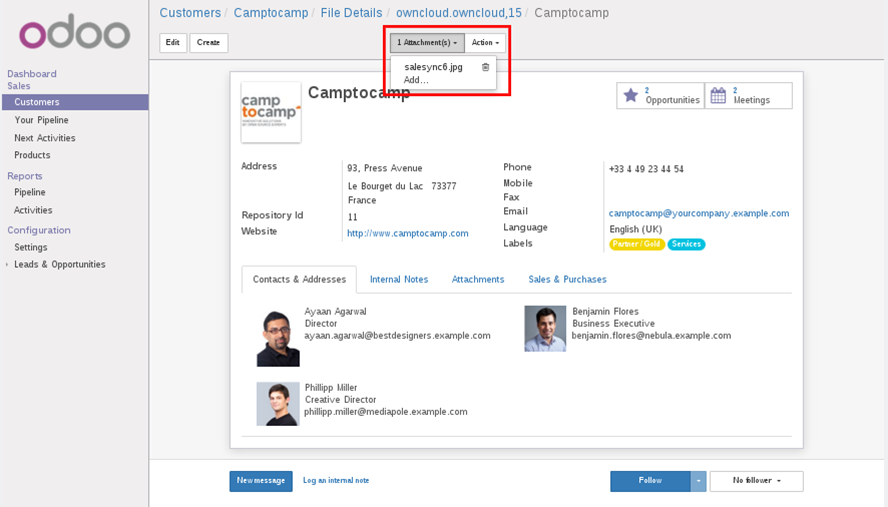Select salesync6.jpg attachment entry
888x507 pixels.
(433, 67)
